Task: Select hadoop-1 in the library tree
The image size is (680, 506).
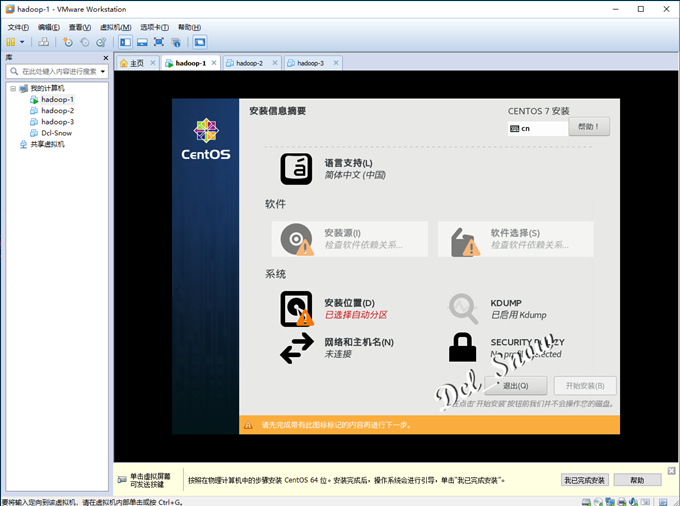Action: tap(57, 99)
